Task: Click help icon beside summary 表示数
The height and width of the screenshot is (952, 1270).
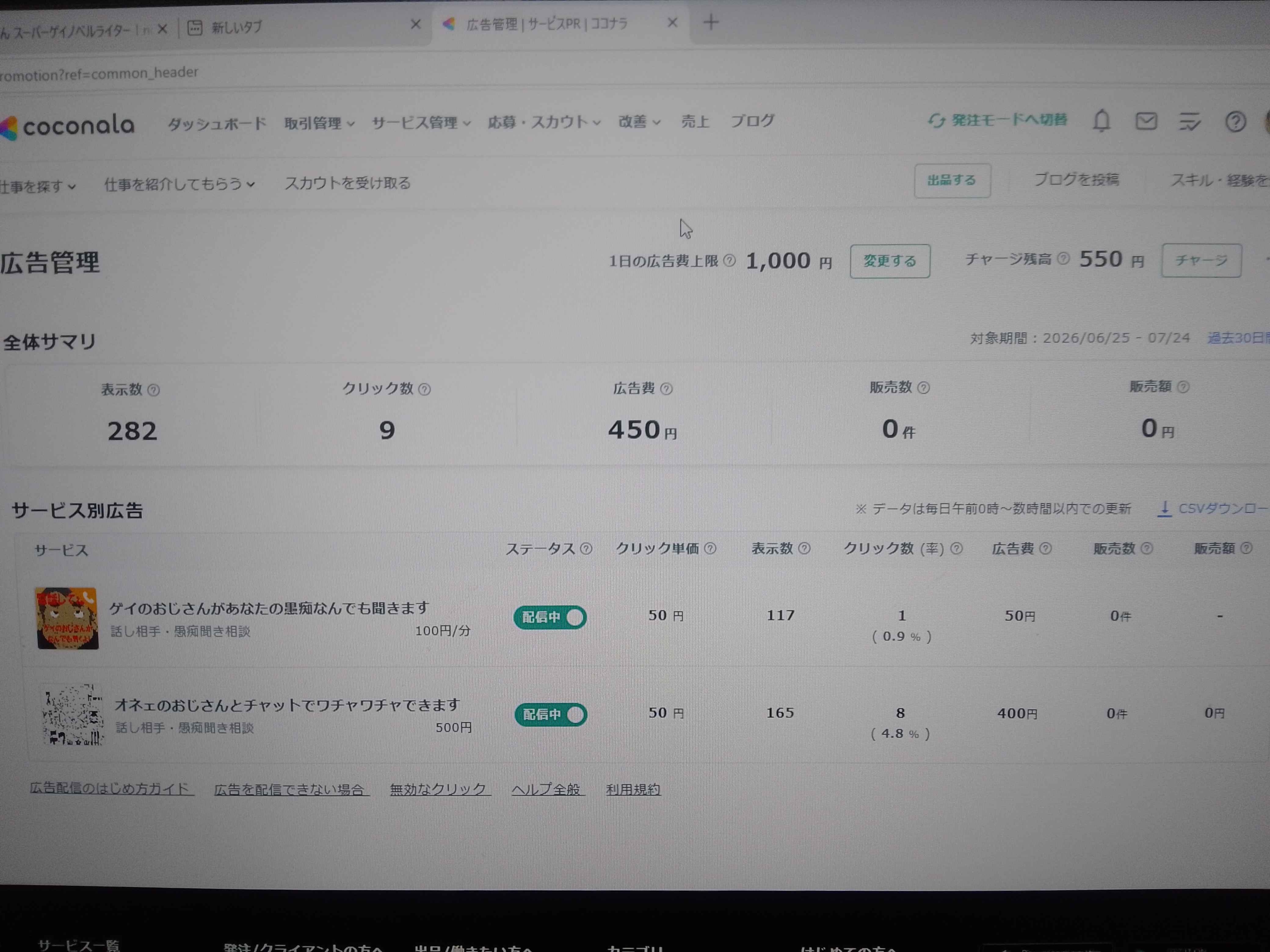Action: [x=153, y=390]
